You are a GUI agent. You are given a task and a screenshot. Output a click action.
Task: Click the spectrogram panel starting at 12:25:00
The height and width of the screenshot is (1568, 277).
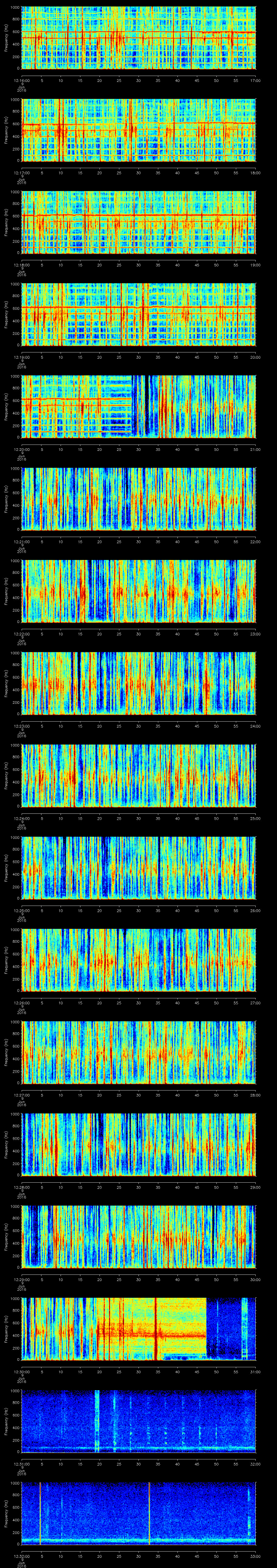pos(139,868)
